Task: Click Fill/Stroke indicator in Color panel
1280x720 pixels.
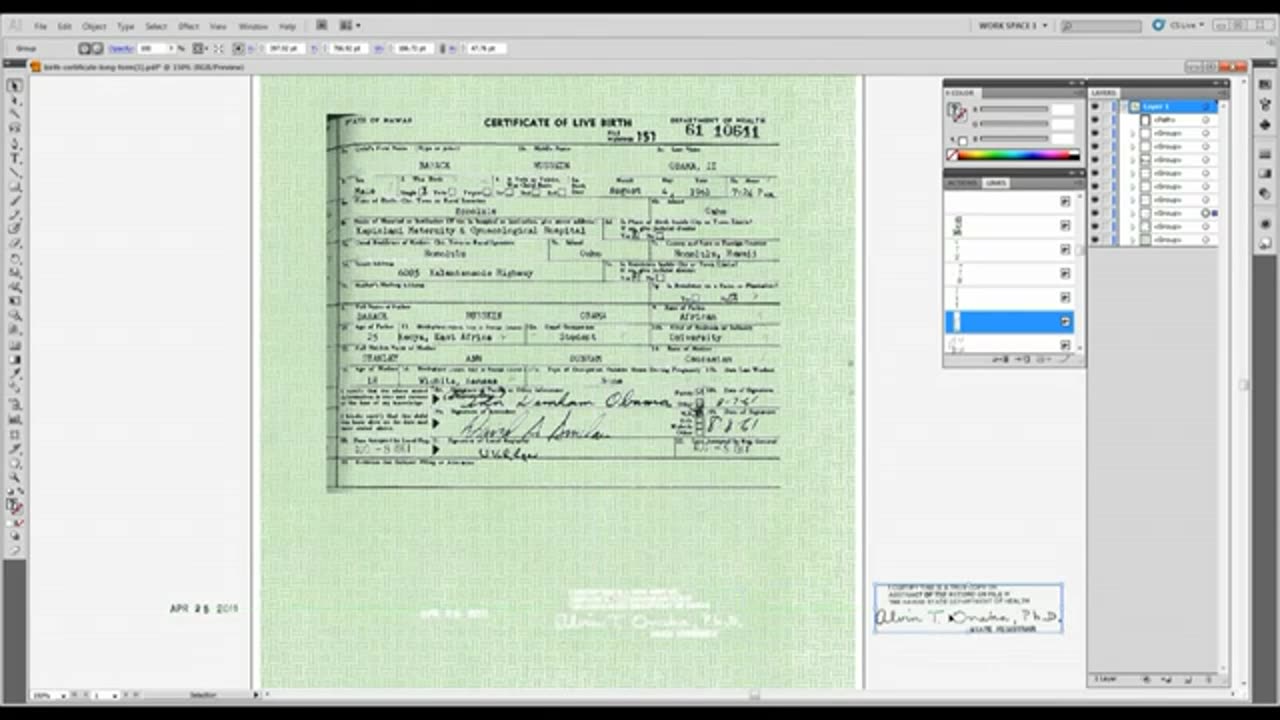Action: click(x=956, y=114)
